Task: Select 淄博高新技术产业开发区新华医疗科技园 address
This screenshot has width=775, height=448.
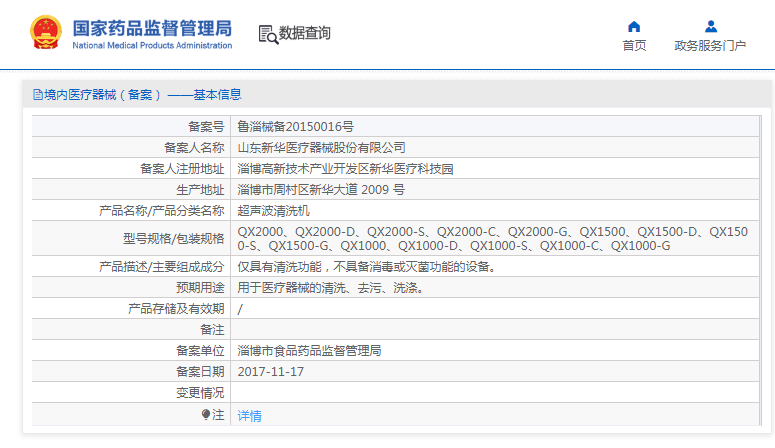Action: (345, 169)
